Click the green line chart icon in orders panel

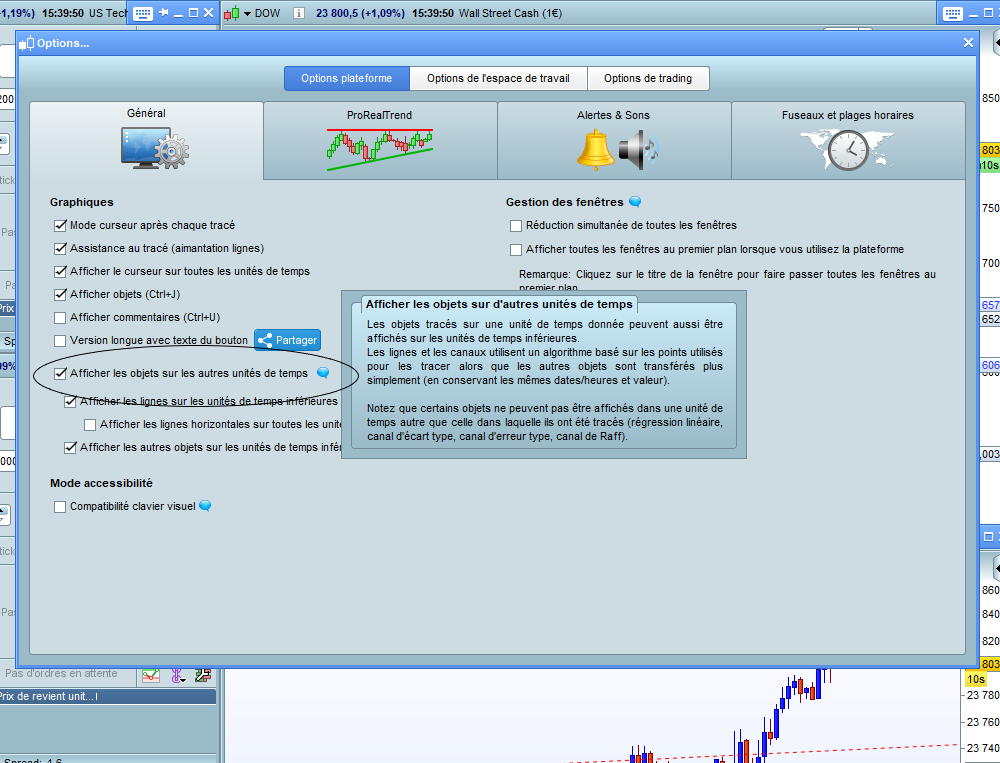pyautogui.click(x=151, y=675)
